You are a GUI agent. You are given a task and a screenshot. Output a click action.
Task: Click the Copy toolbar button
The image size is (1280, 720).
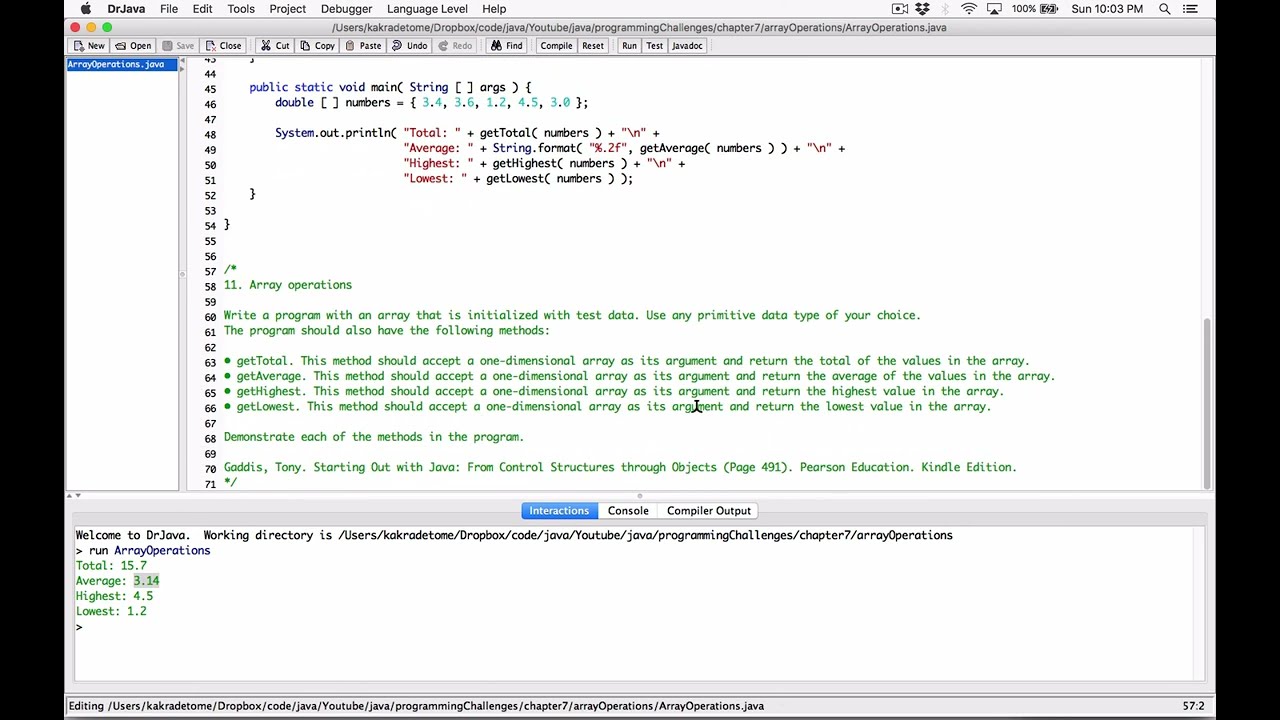[x=316, y=46]
